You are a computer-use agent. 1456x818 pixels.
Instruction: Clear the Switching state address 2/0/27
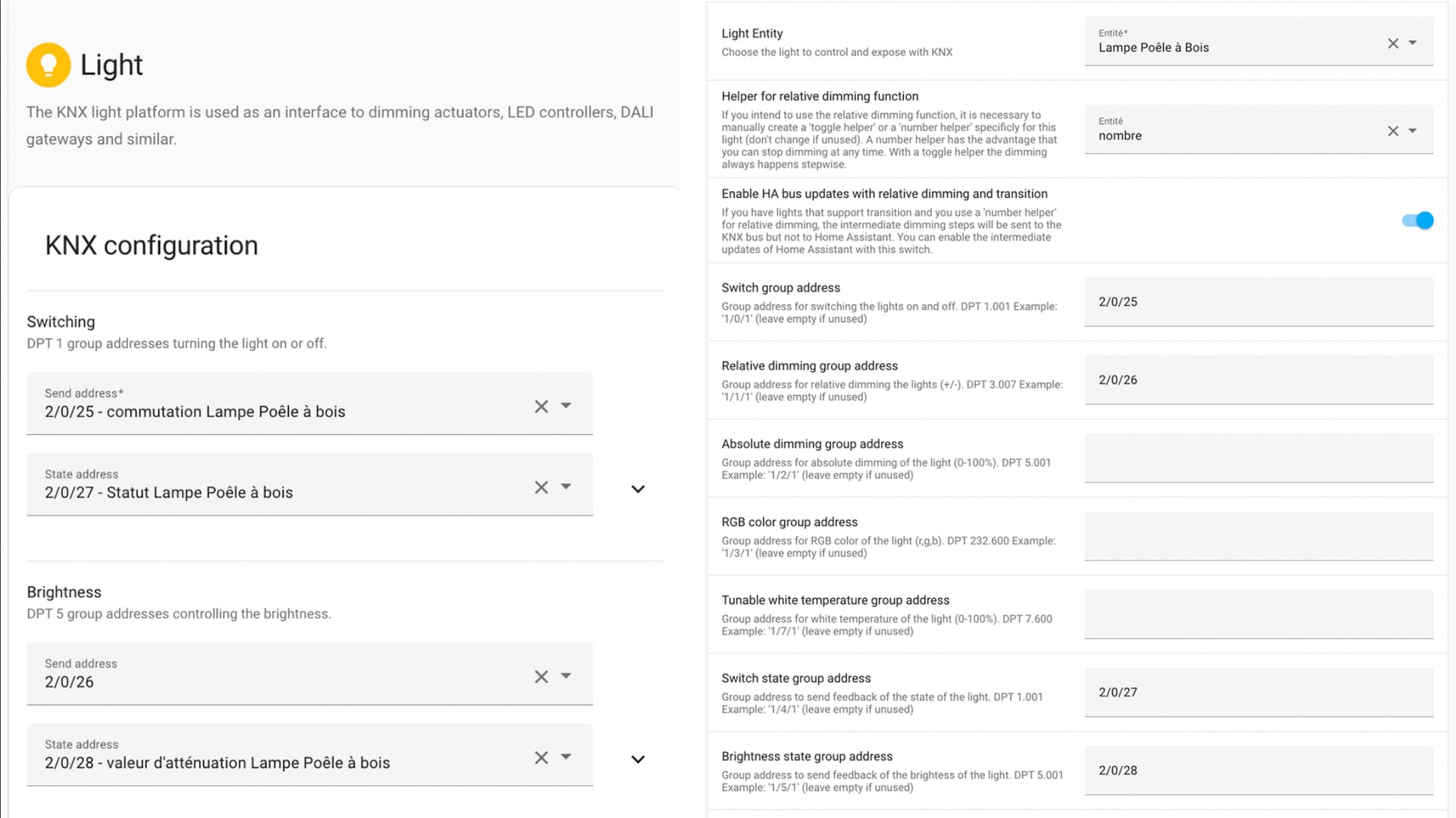pos(541,487)
